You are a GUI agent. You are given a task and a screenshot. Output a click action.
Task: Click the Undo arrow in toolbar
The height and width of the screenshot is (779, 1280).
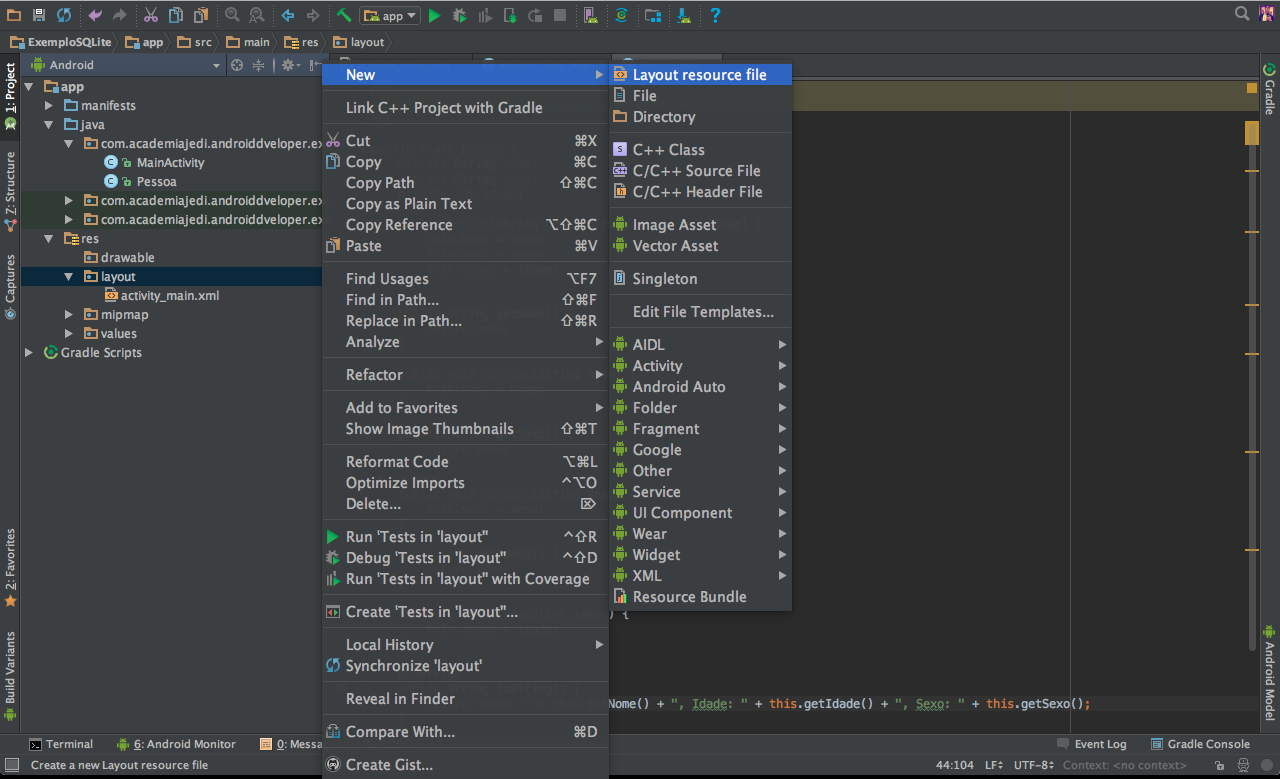95,15
